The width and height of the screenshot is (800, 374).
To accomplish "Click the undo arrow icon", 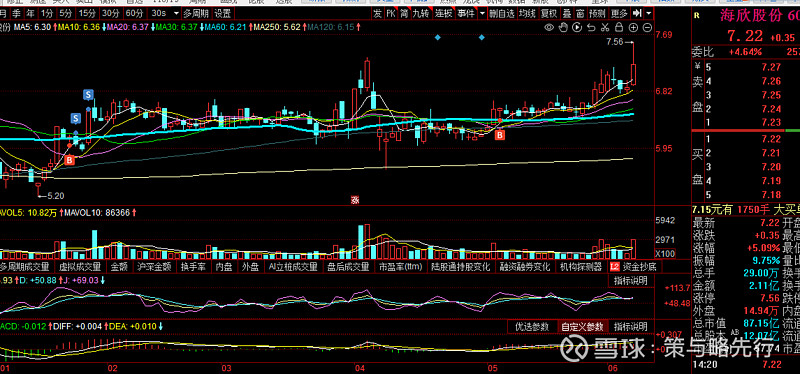I will tap(591, 28).
